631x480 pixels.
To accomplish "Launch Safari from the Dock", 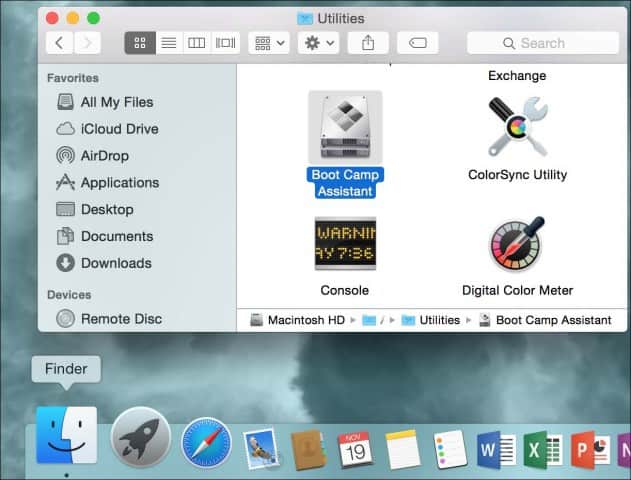I will click(206, 443).
